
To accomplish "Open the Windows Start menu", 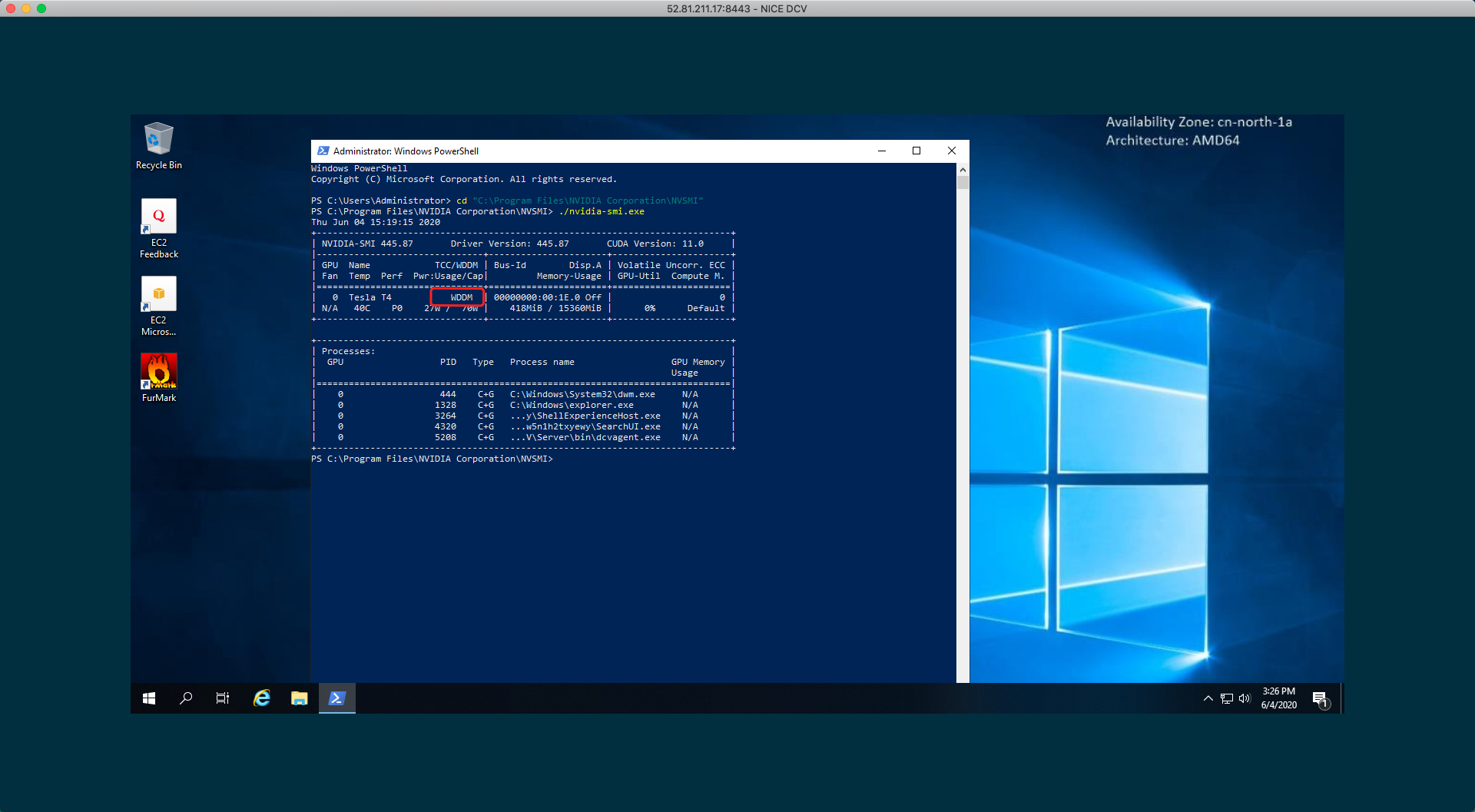I will coord(149,698).
